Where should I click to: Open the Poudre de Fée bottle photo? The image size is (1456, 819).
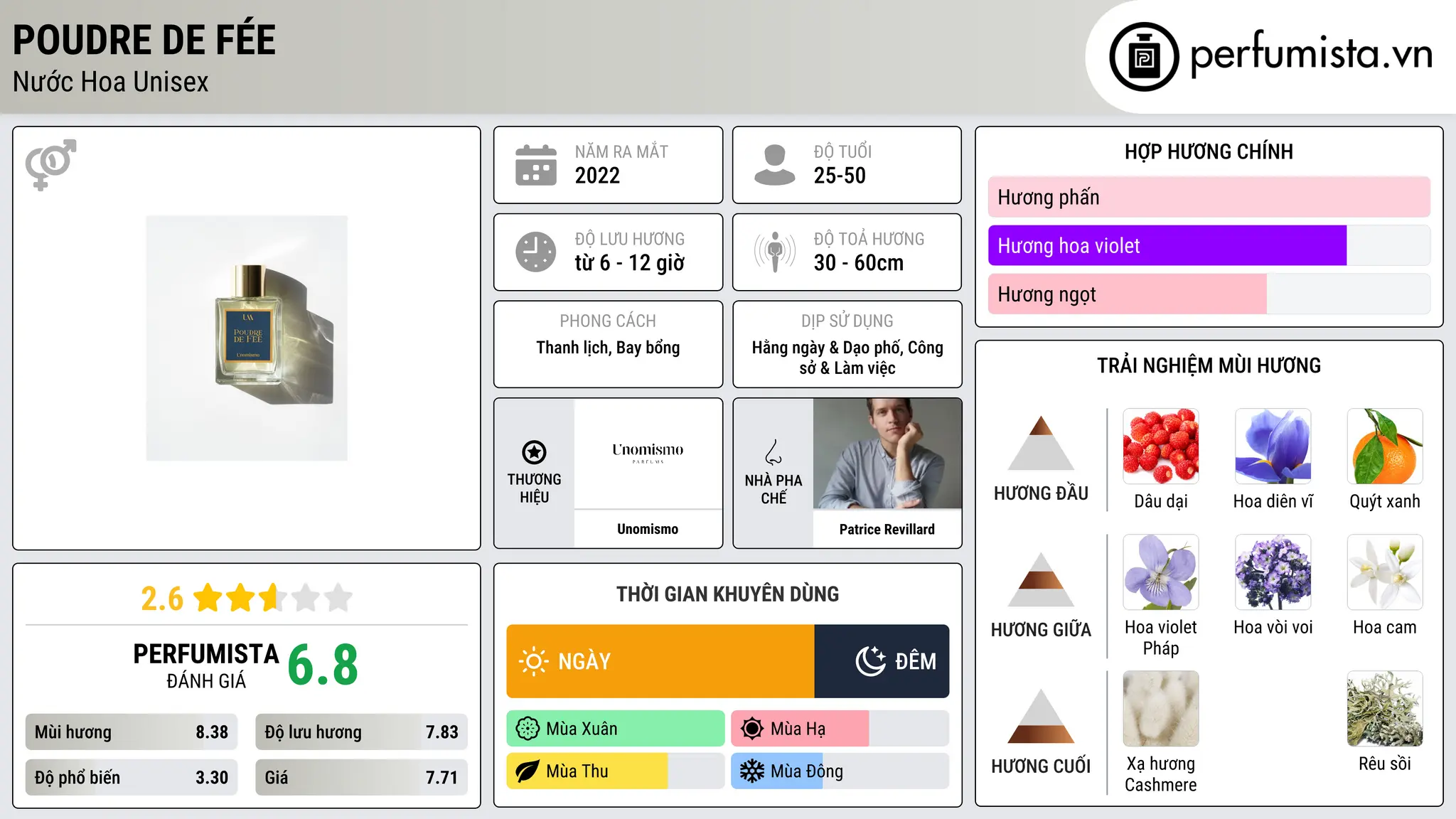(x=247, y=338)
